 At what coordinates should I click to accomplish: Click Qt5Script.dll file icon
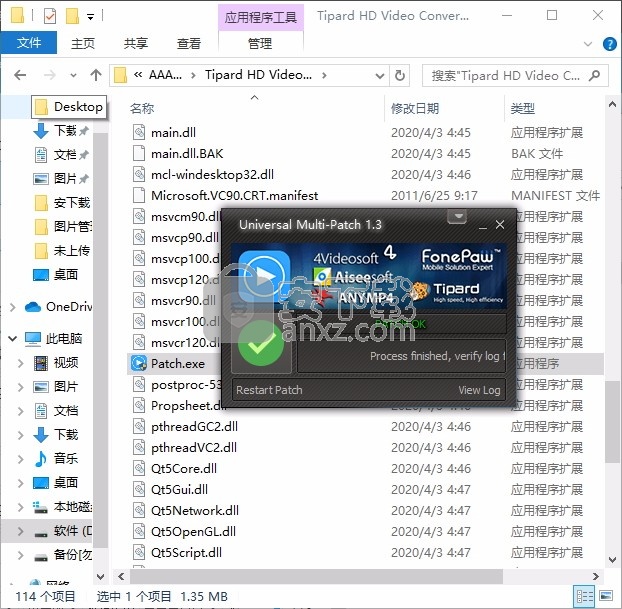click(x=139, y=553)
